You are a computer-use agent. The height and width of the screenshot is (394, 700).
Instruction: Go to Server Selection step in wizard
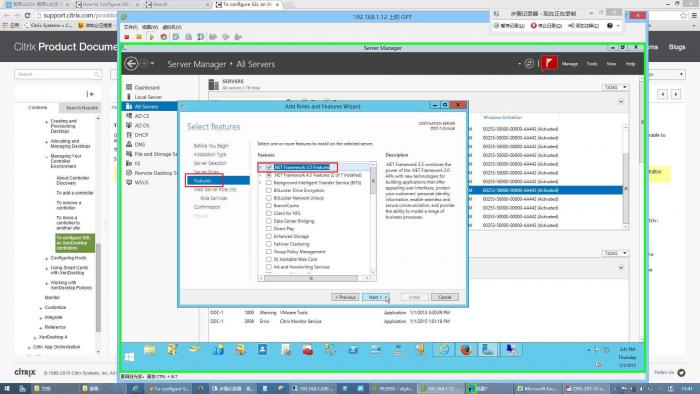(210, 163)
